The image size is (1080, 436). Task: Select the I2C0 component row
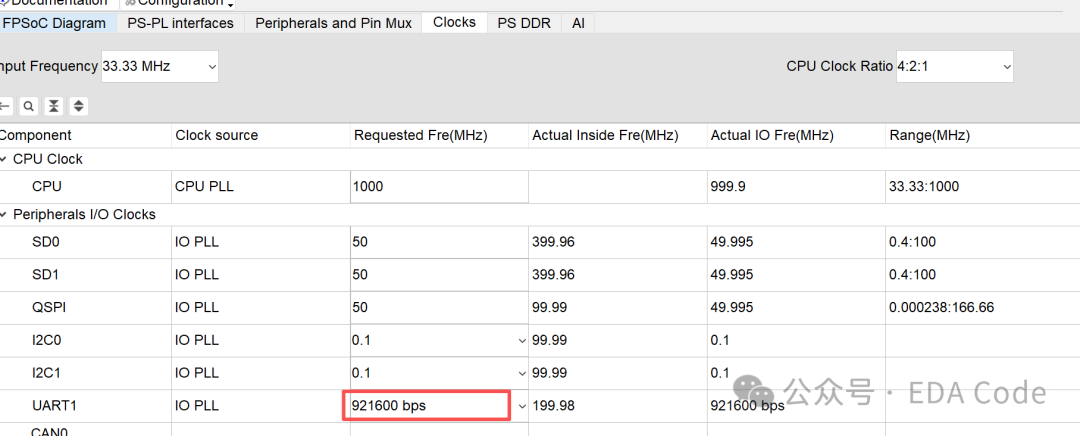click(x=48, y=340)
